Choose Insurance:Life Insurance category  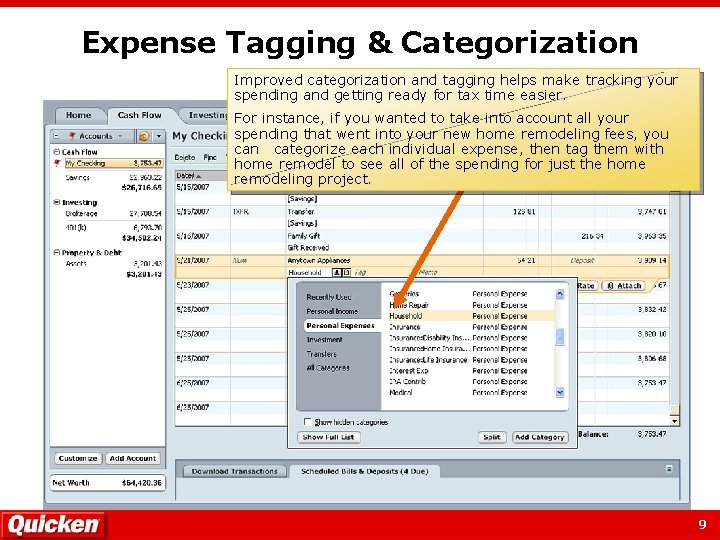[x=471, y=360]
